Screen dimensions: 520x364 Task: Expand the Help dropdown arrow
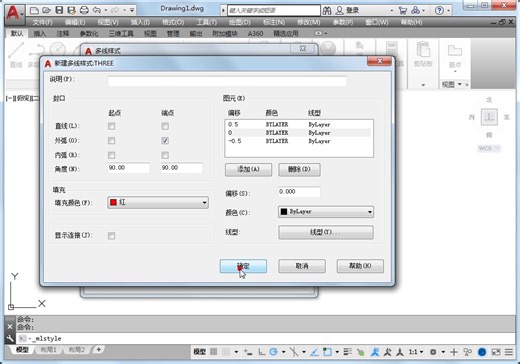448,11
